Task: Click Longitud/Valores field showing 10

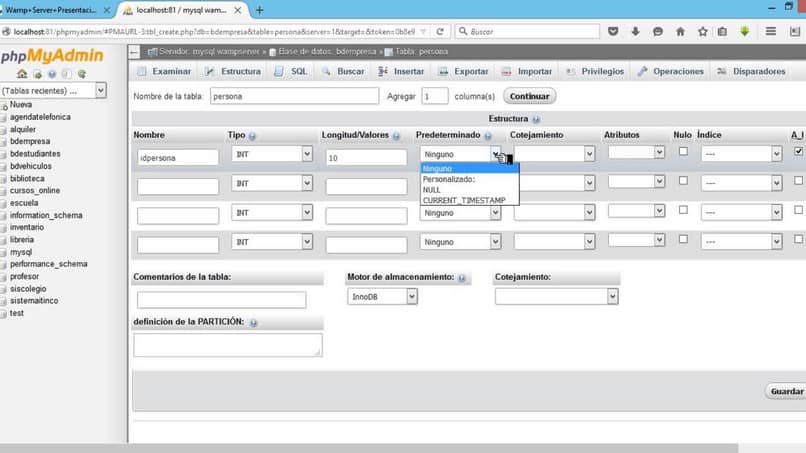Action: pos(367,158)
